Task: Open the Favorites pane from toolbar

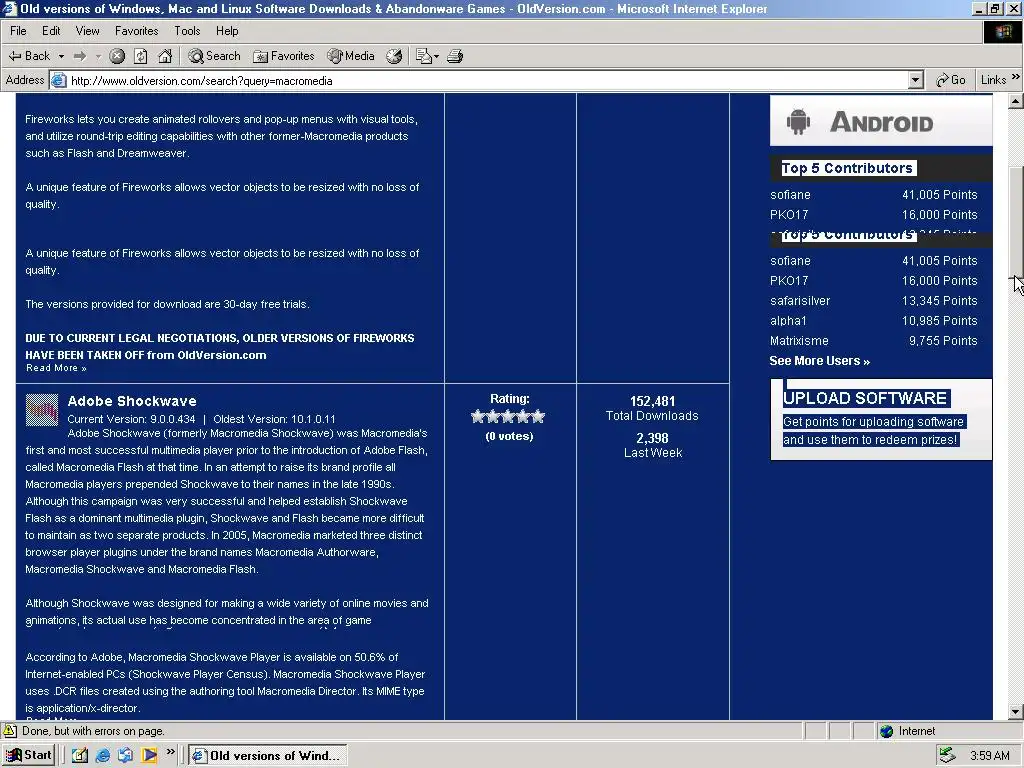Action: tap(283, 56)
